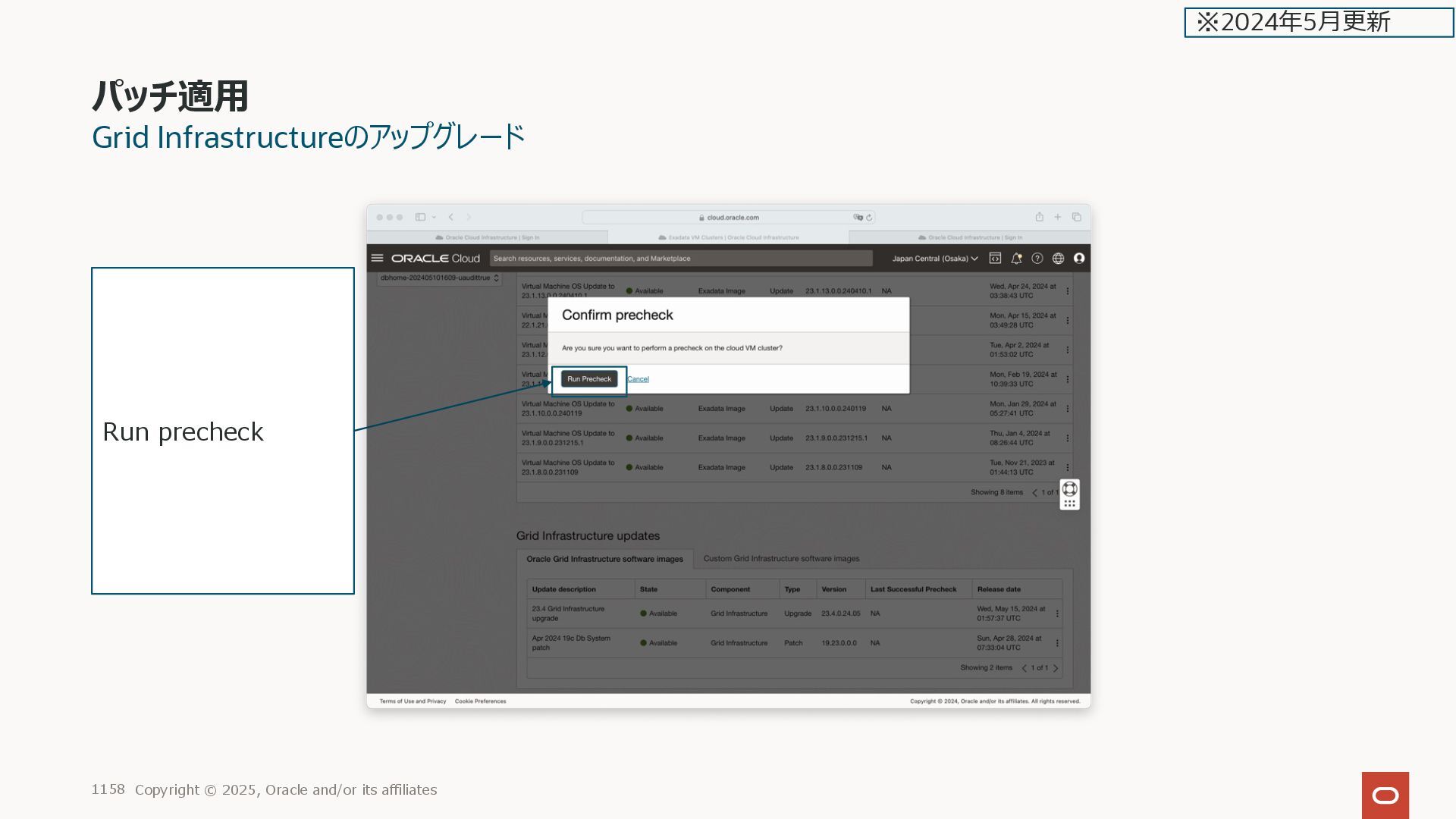1456x819 pixels.
Task: Open Cookie Preferences link in footer
Action: pyautogui.click(x=480, y=701)
